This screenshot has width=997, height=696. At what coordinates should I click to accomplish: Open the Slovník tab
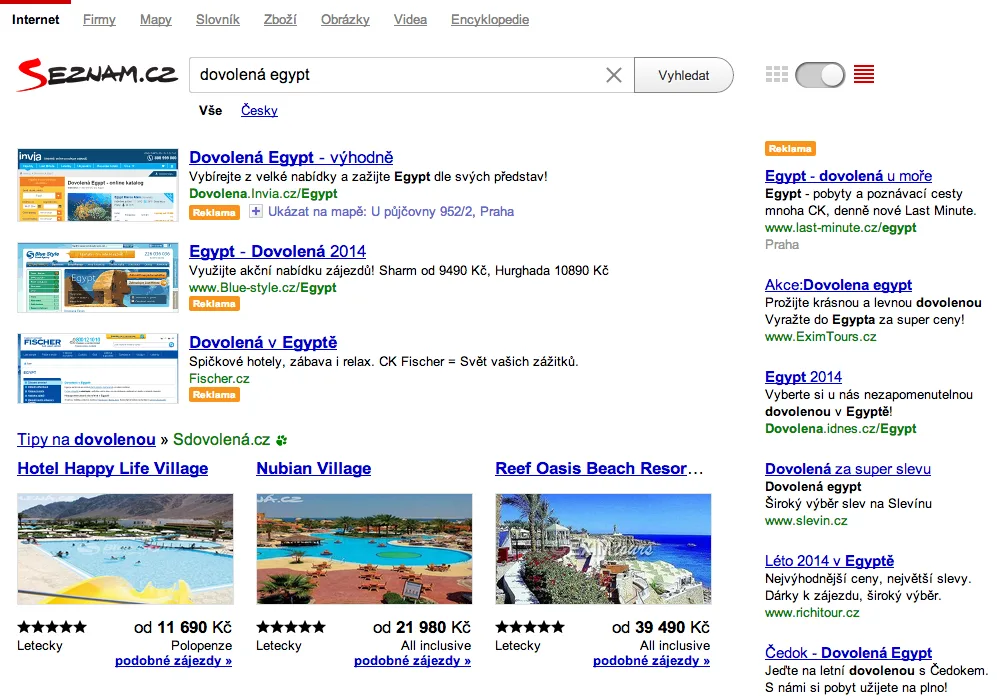(x=217, y=20)
